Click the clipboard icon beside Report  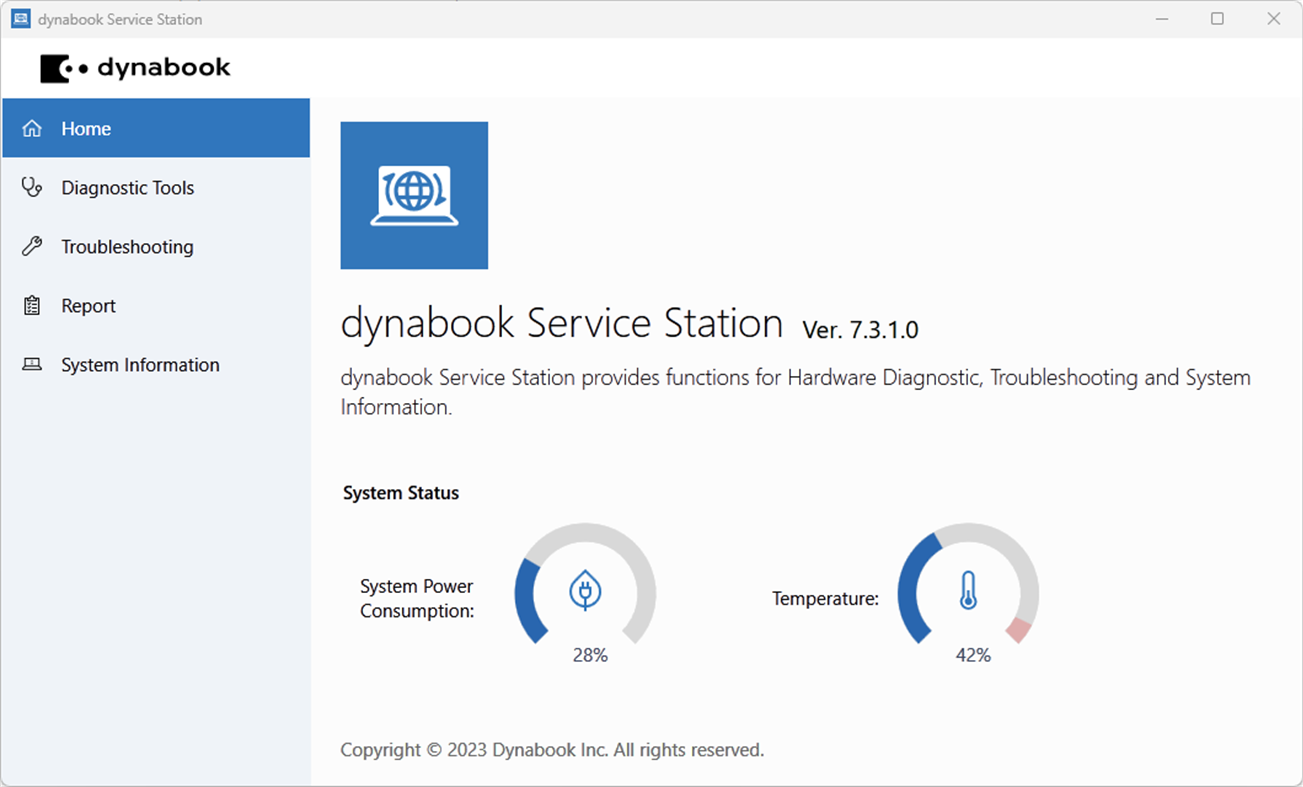[x=33, y=305]
